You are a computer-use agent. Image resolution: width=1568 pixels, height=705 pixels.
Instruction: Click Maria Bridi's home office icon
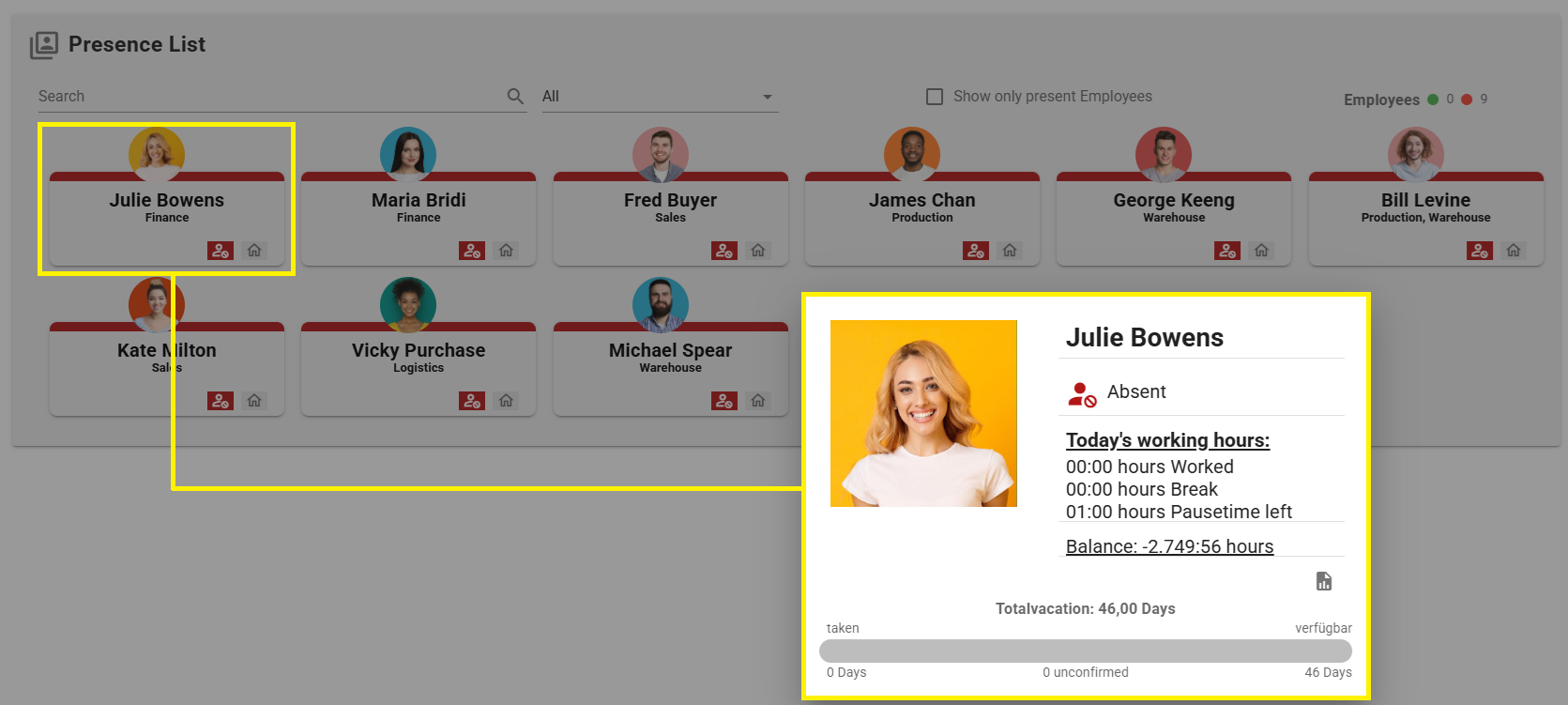click(x=507, y=251)
